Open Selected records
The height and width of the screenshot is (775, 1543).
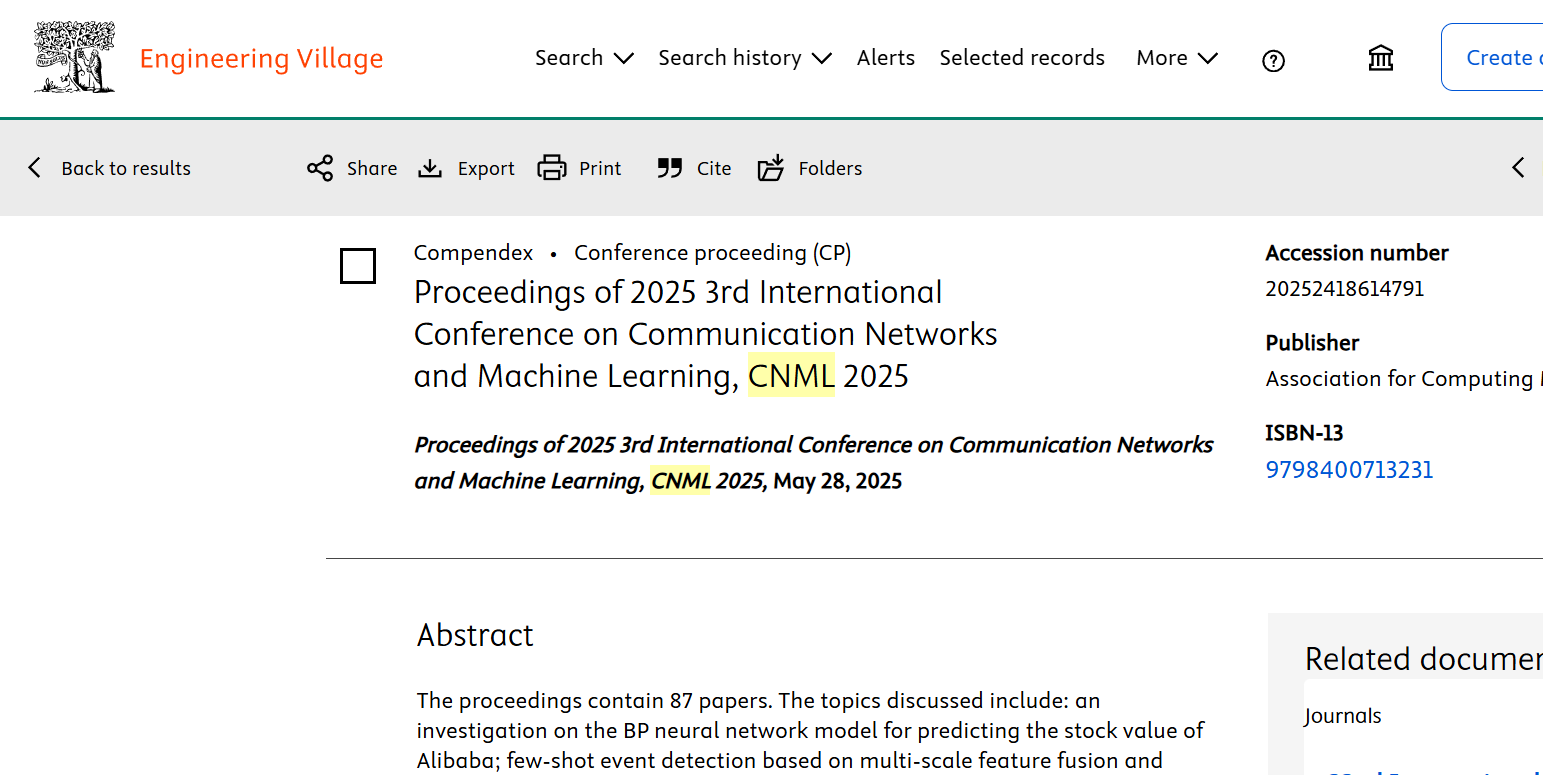(1022, 58)
